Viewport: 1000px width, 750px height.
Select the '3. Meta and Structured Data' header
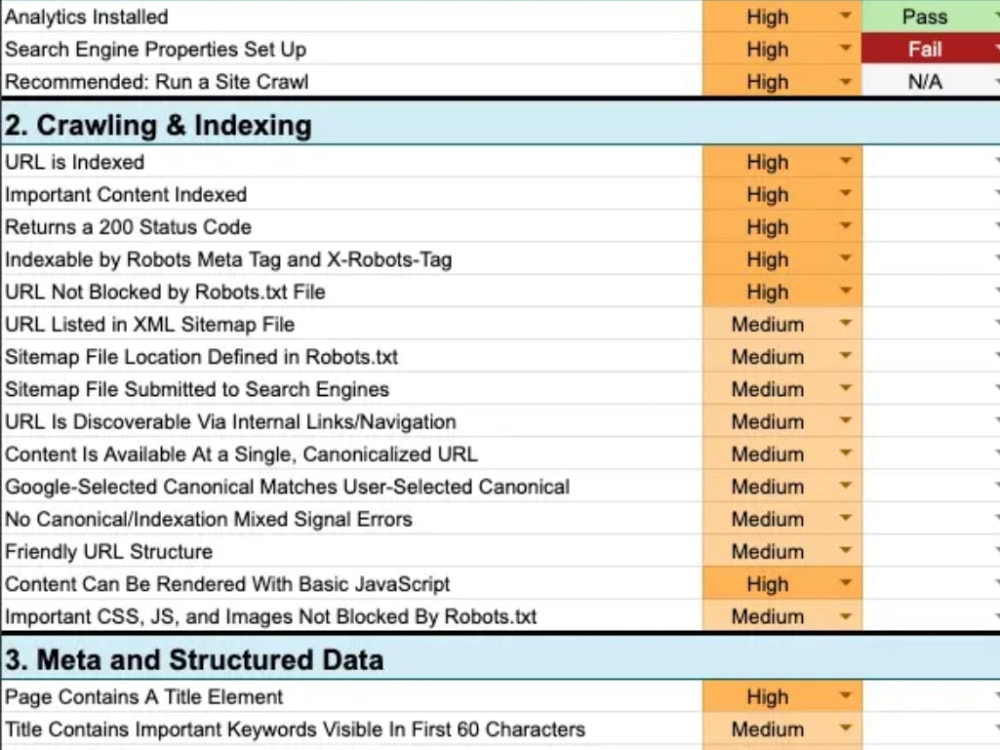click(500, 659)
